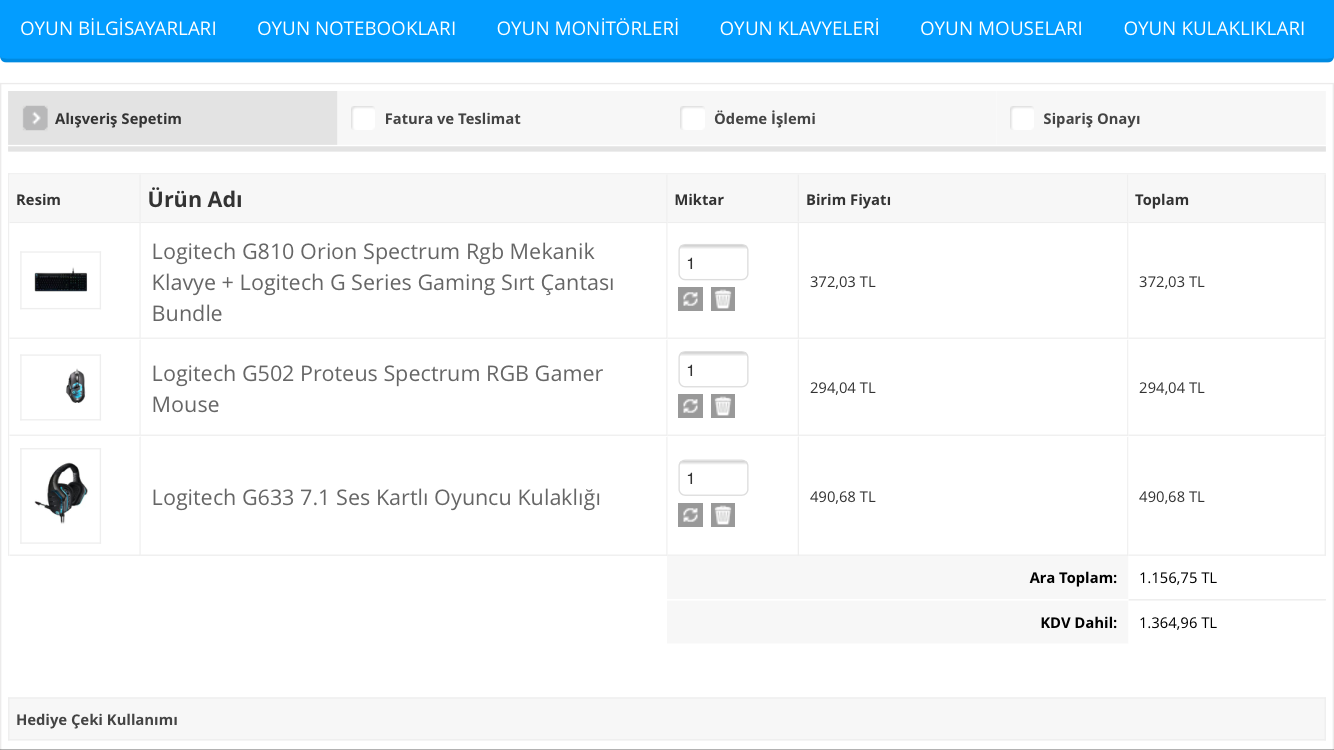Open the Logitech G810 Orion Spectrum product link
The width and height of the screenshot is (1334, 750).
383,282
